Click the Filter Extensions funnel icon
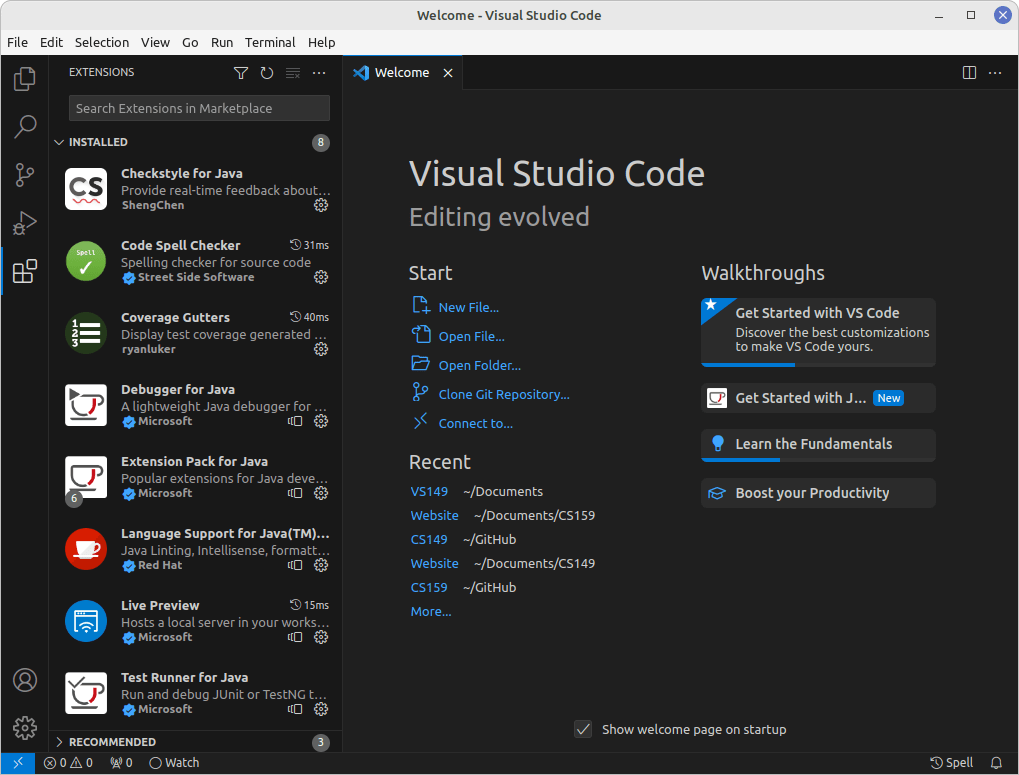Viewport: 1019px width, 775px height. pos(240,72)
